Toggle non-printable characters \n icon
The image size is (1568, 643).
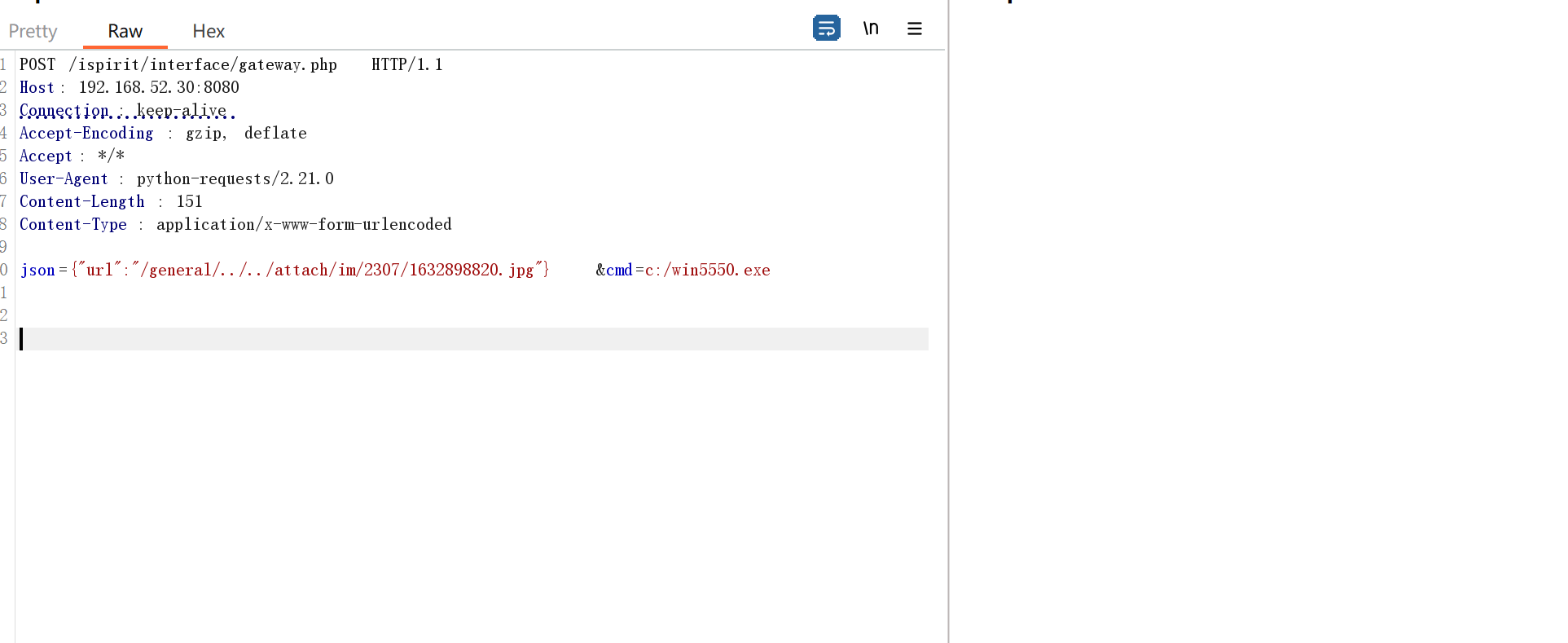coord(871,29)
